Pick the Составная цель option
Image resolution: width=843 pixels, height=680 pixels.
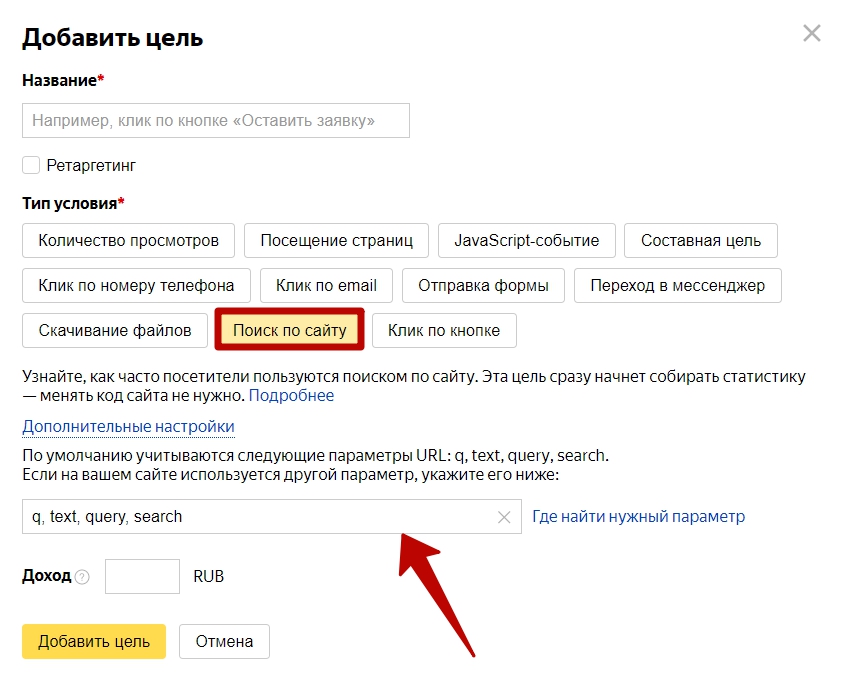pyautogui.click(x=700, y=240)
